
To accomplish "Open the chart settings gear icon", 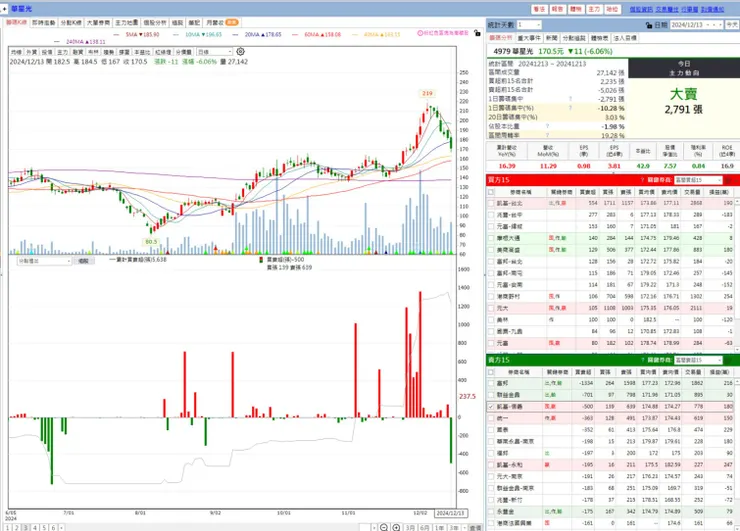I will pos(240,51).
